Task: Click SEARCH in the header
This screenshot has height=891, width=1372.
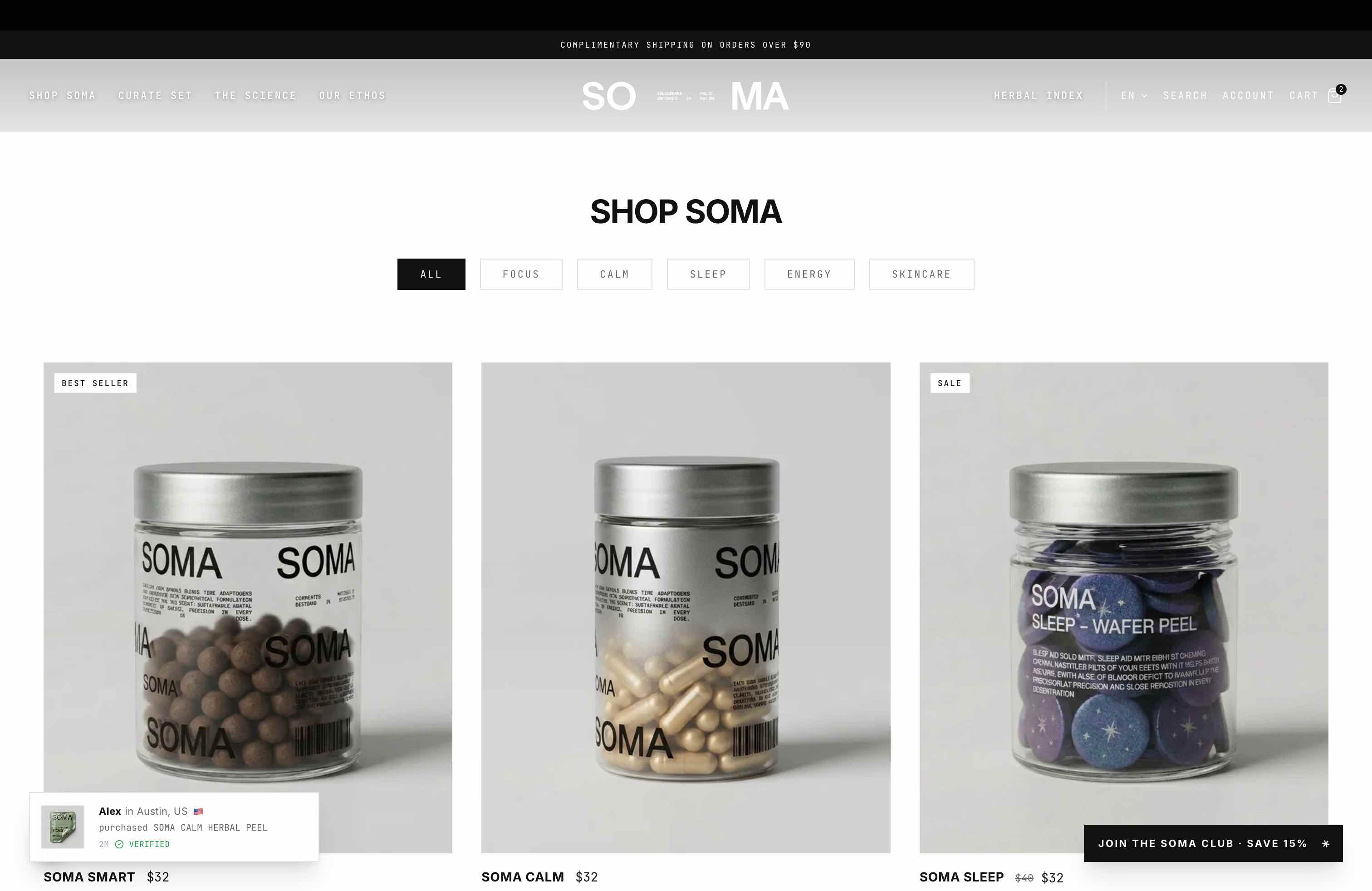Action: [x=1185, y=96]
